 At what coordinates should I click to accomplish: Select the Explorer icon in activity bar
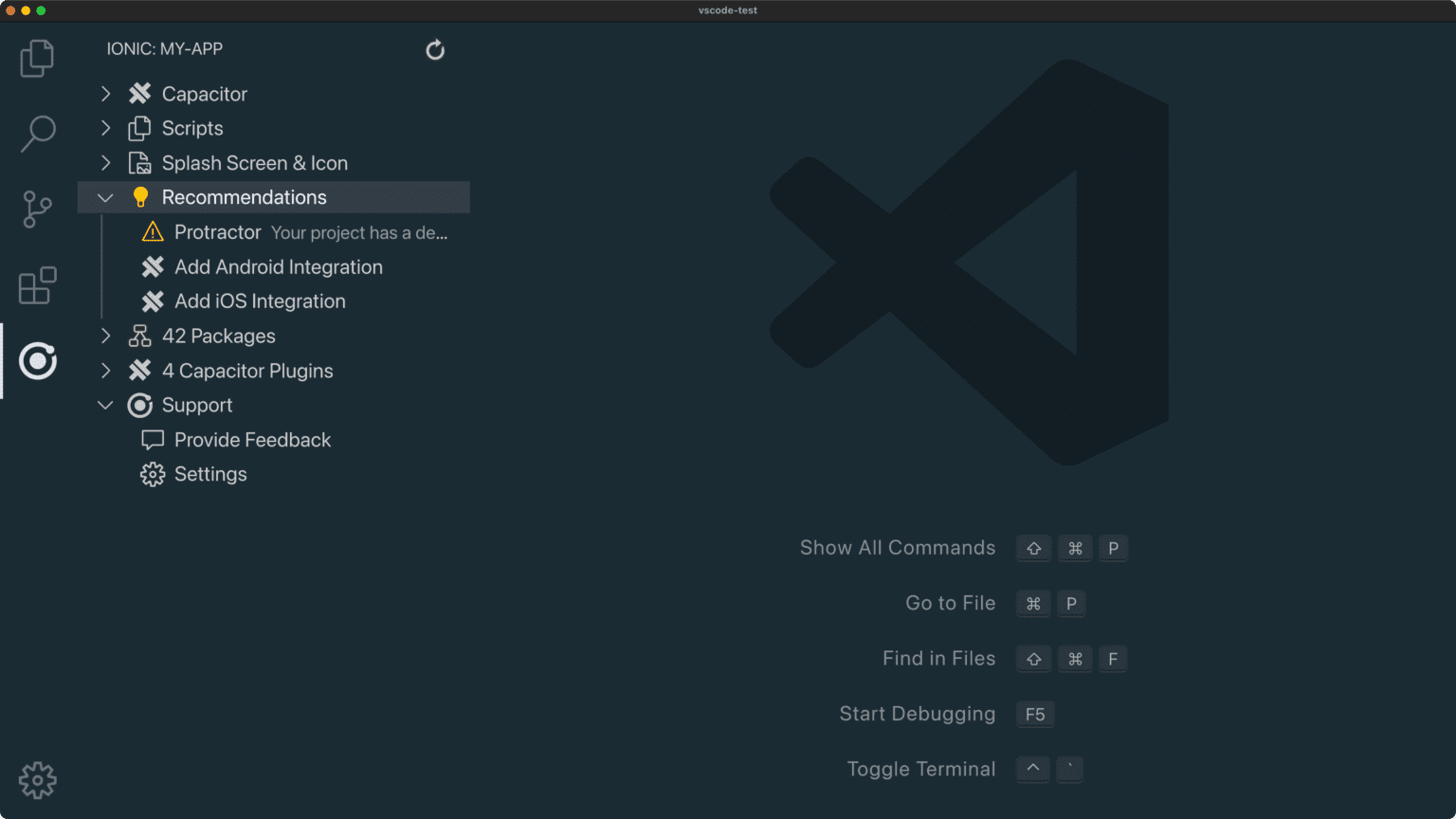pos(37,58)
